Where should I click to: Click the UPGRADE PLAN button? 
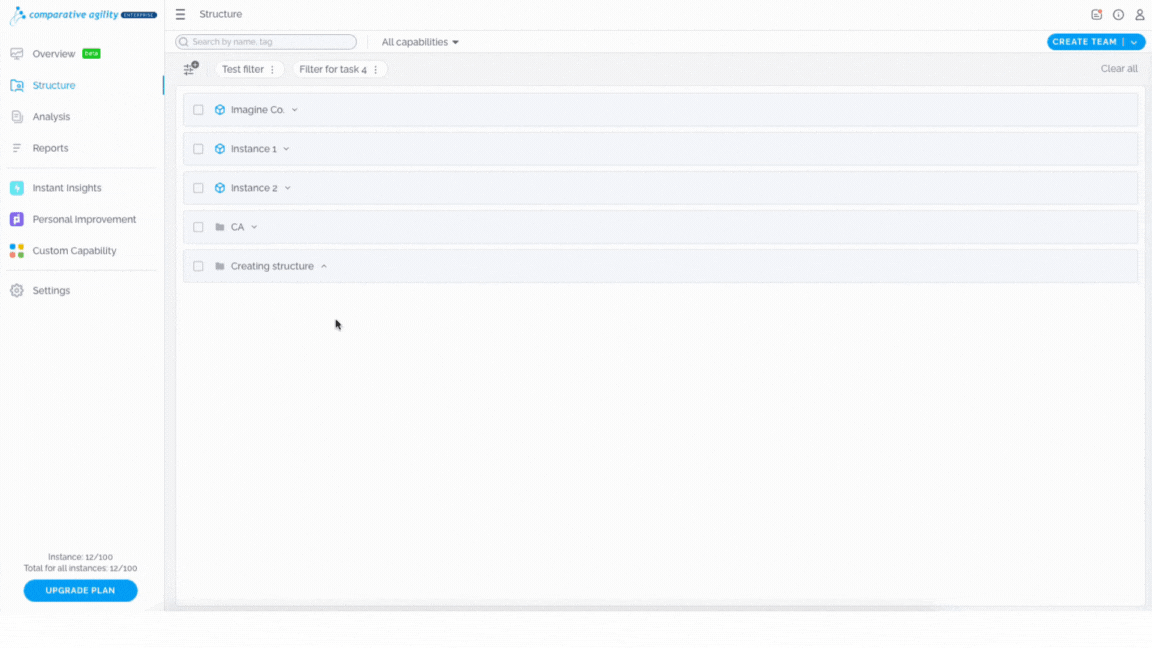pyautogui.click(x=80, y=590)
